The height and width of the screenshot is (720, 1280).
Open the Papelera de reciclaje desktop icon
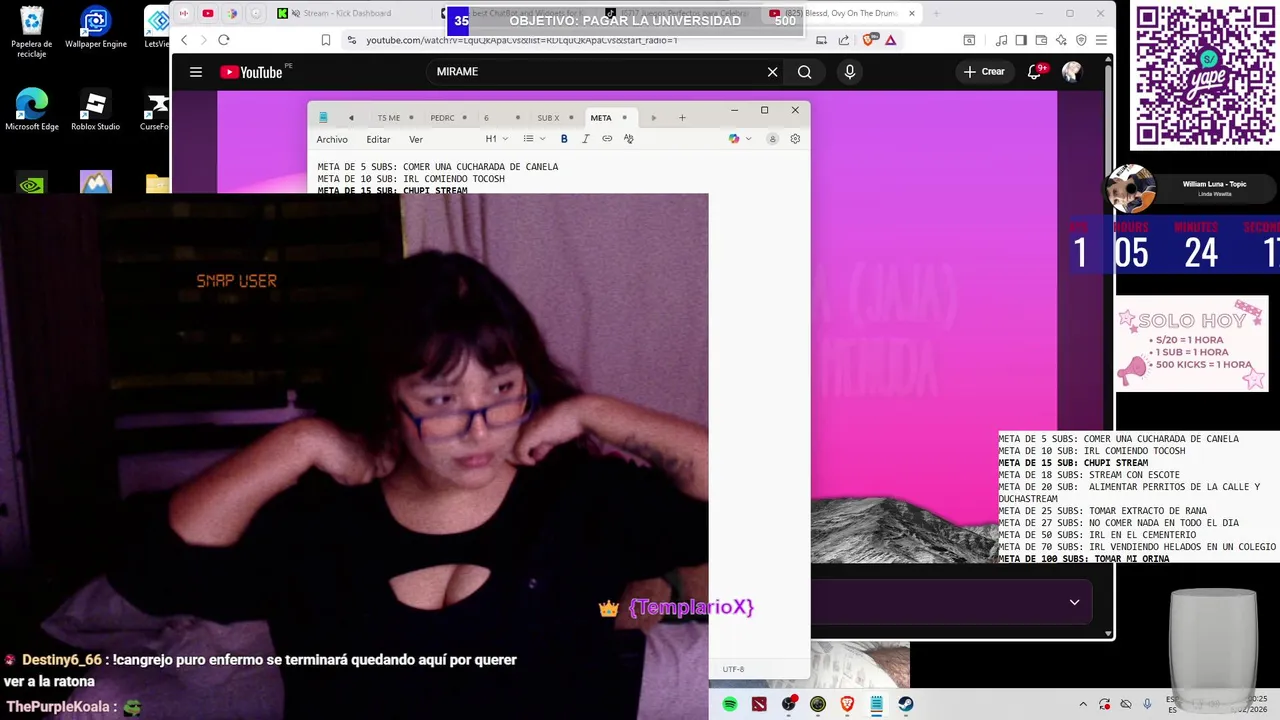(32, 30)
